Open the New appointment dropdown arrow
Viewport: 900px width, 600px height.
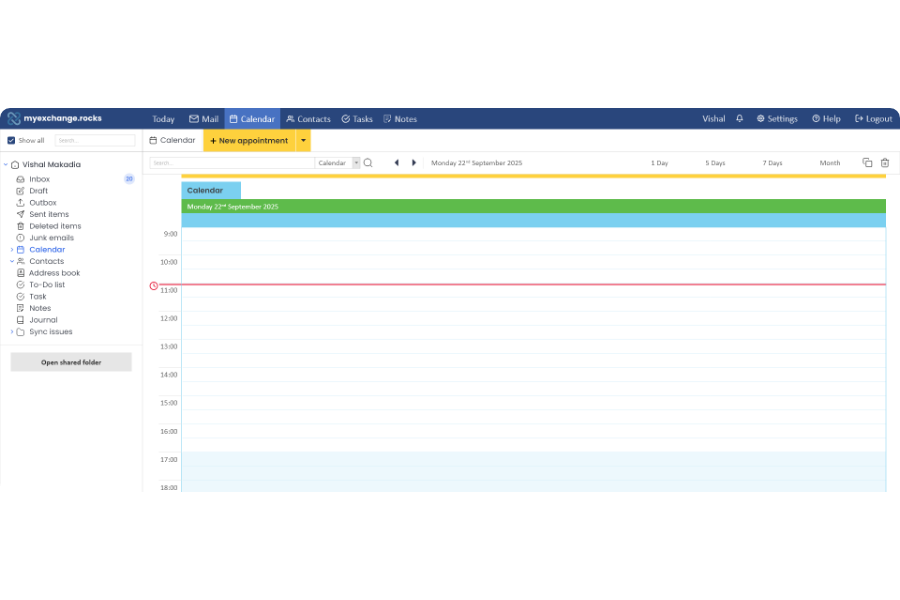point(303,141)
